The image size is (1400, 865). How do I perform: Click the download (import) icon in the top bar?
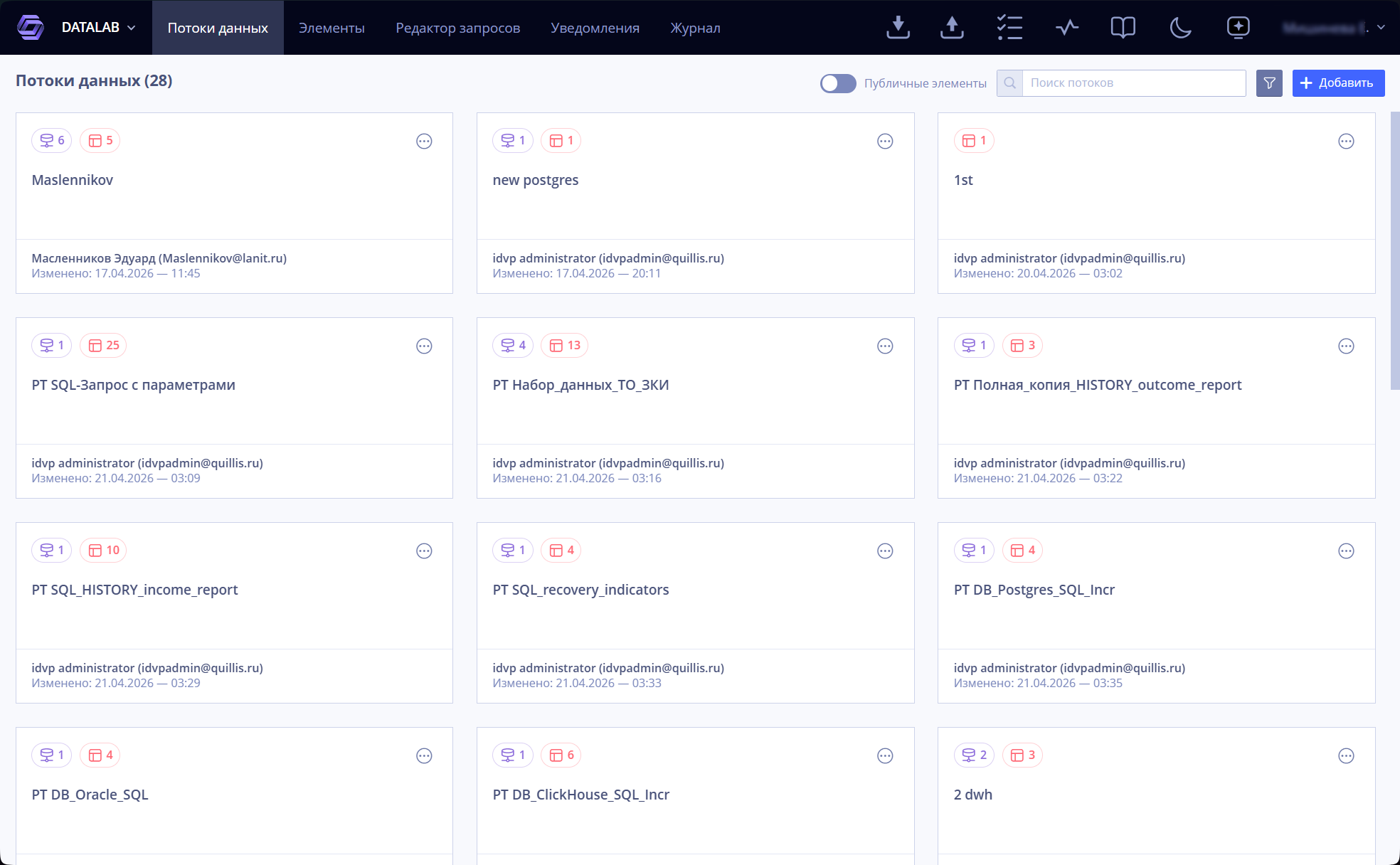[898, 28]
